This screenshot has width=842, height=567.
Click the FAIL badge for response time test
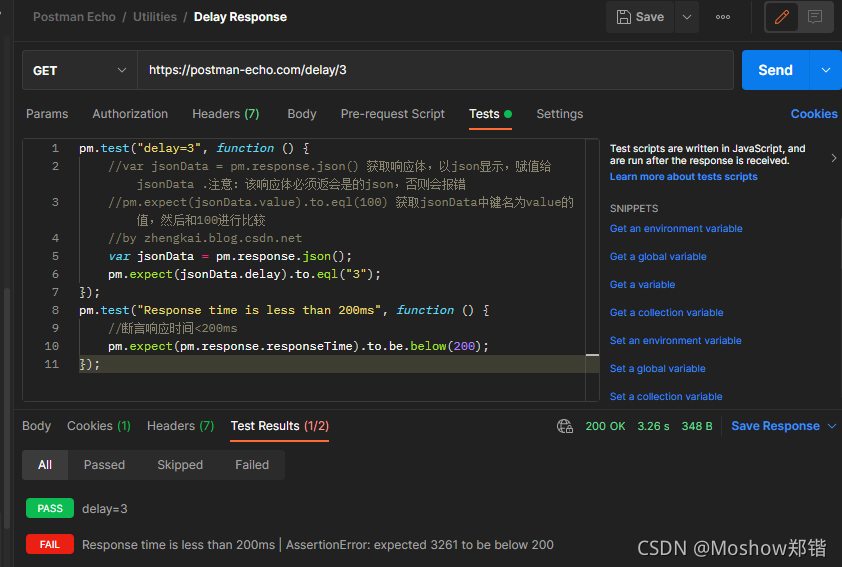pos(50,544)
